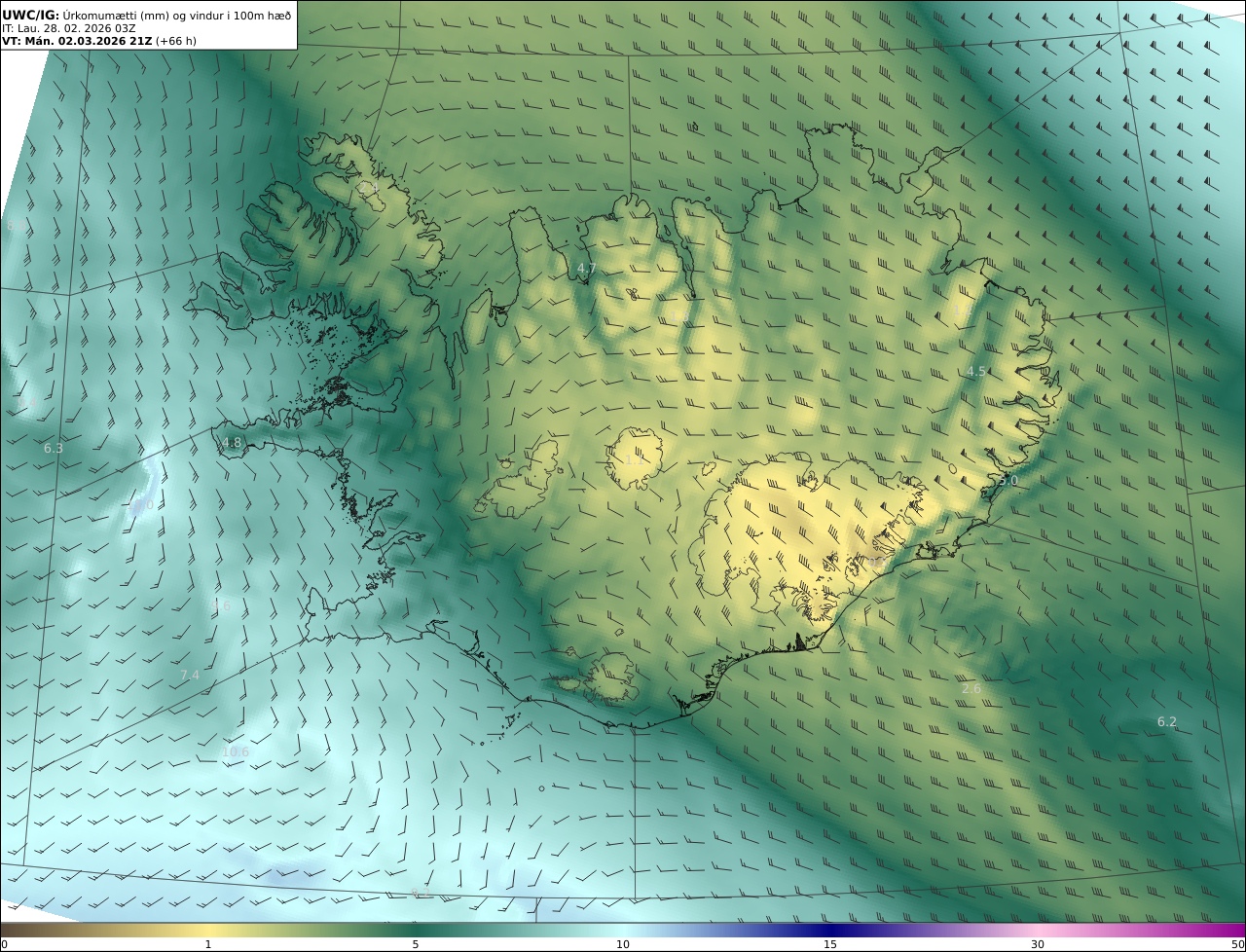
Task: Click the 1.1 value label inside the central glacier
Action: (x=634, y=459)
